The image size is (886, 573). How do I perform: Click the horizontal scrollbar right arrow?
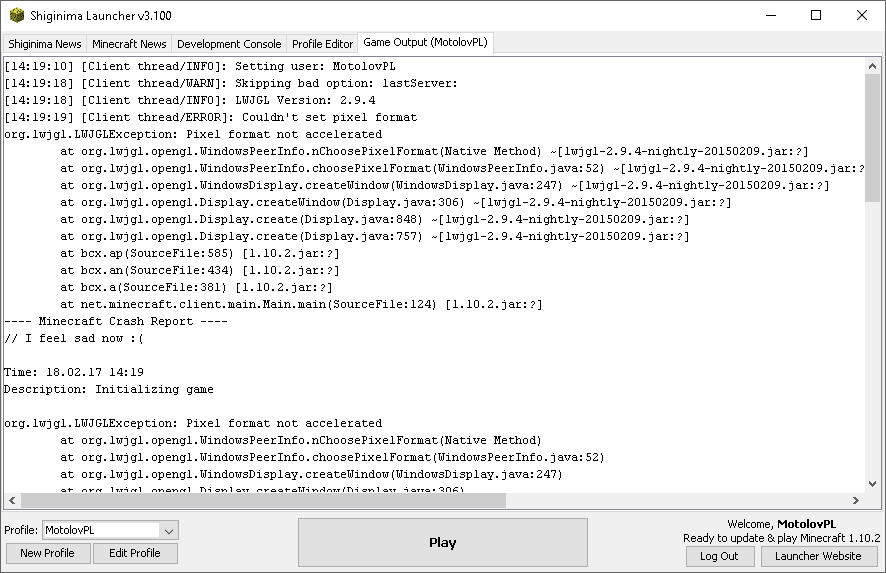click(857, 500)
